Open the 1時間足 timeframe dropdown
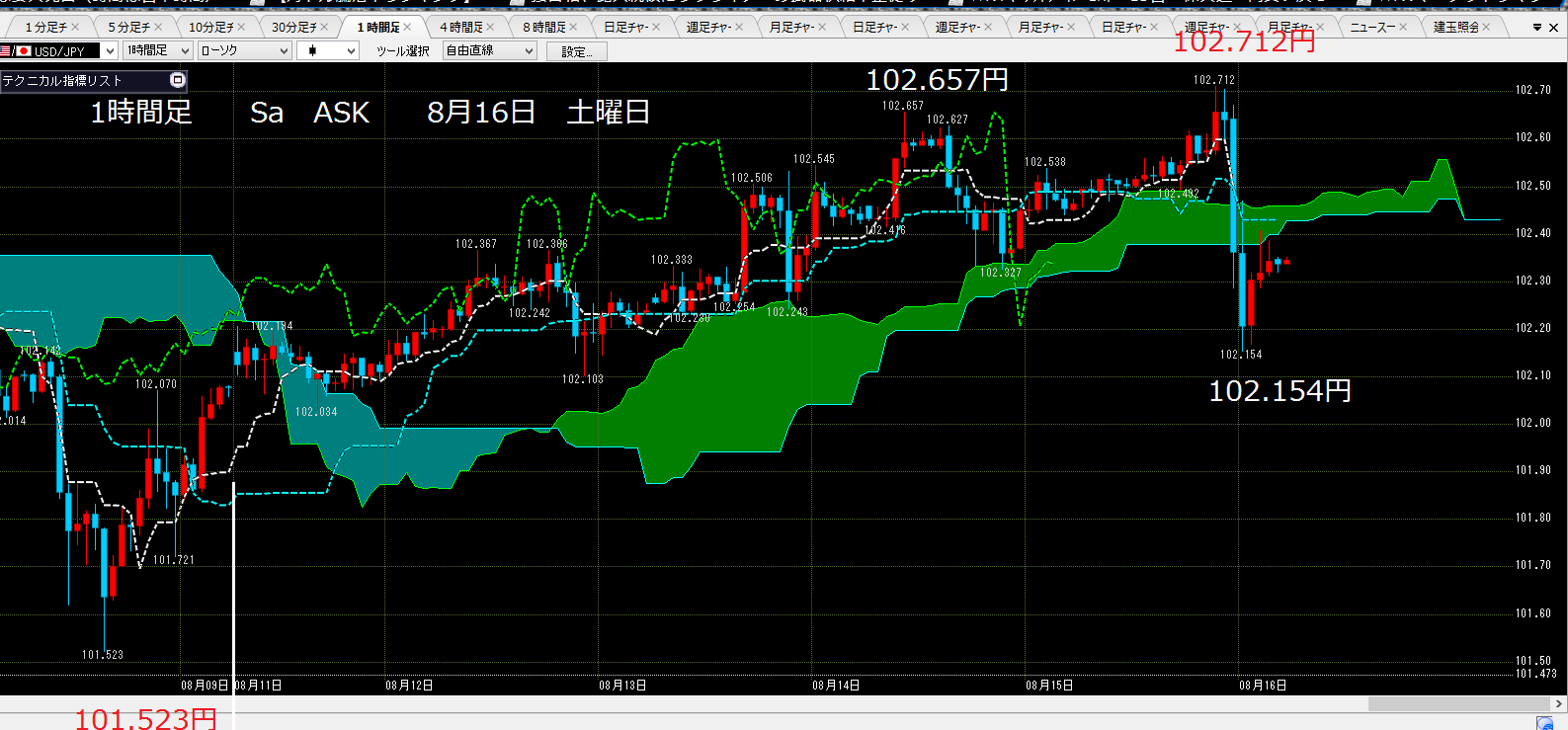 tap(157, 50)
